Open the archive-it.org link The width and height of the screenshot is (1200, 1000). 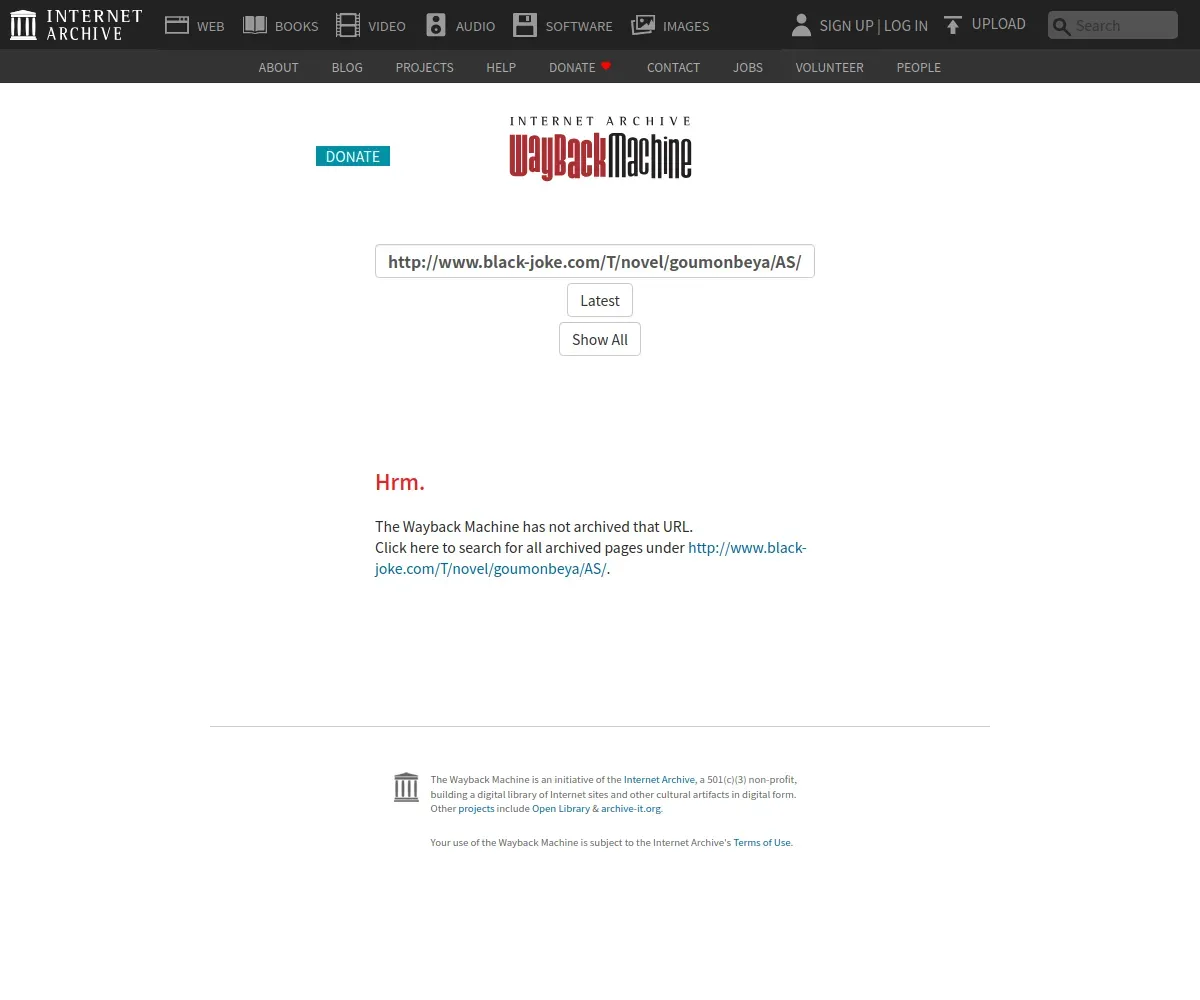631,808
